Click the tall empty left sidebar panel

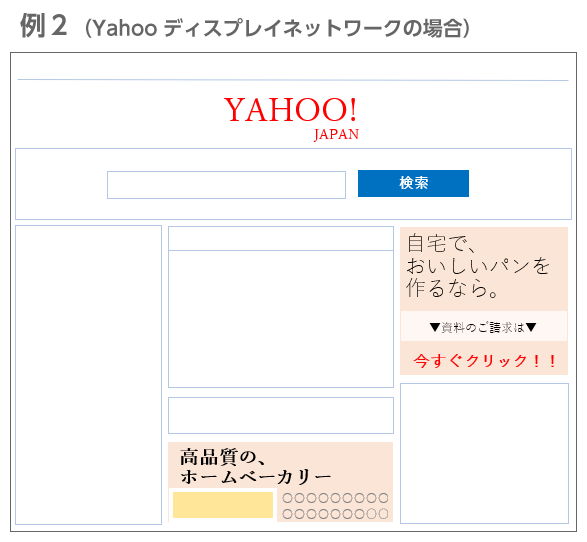(88, 375)
